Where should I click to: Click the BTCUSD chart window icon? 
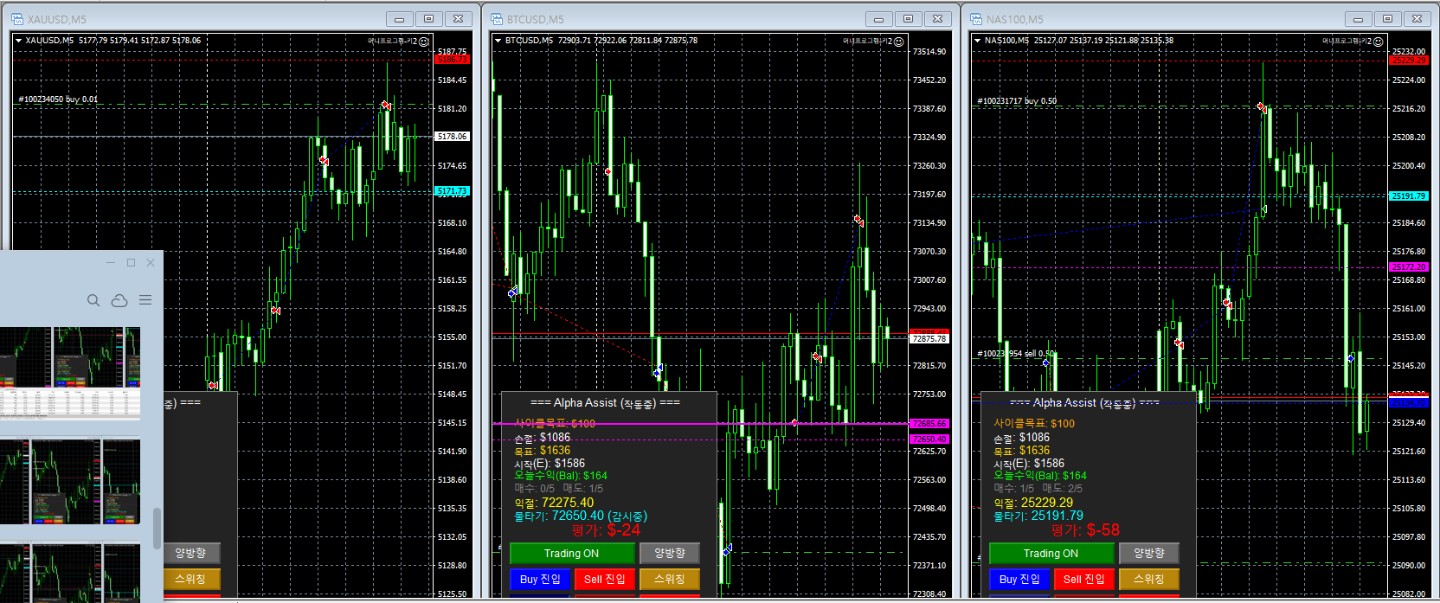pyautogui.click(x=496, y=19)
